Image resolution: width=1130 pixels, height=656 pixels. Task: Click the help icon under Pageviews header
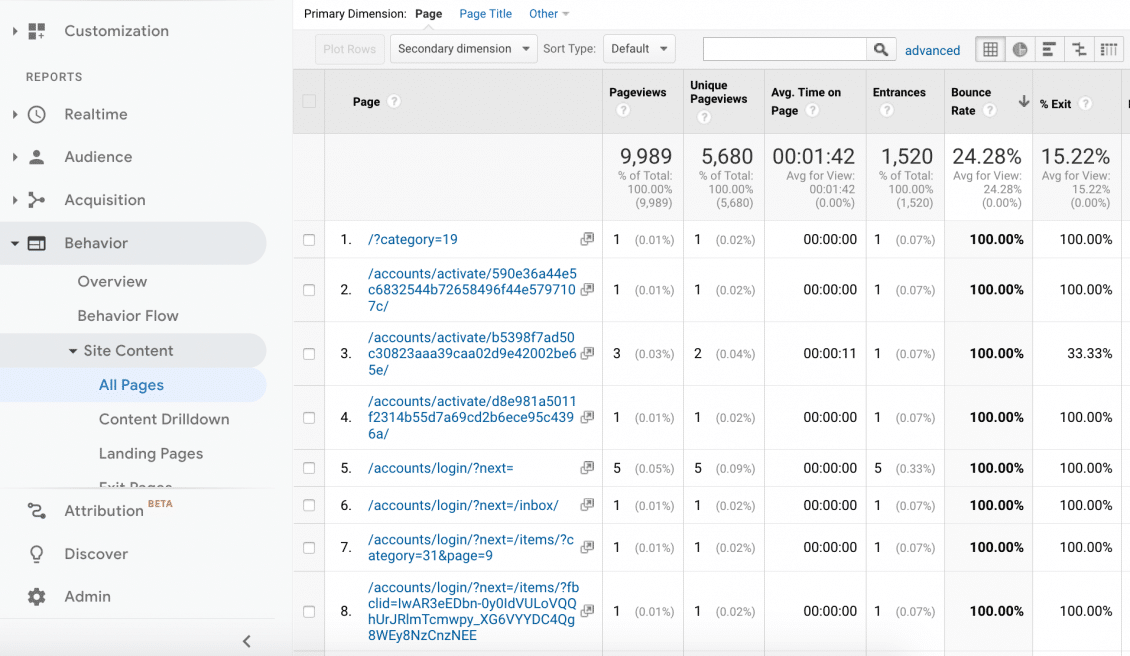pyautogui.click(x=623, y=110)
